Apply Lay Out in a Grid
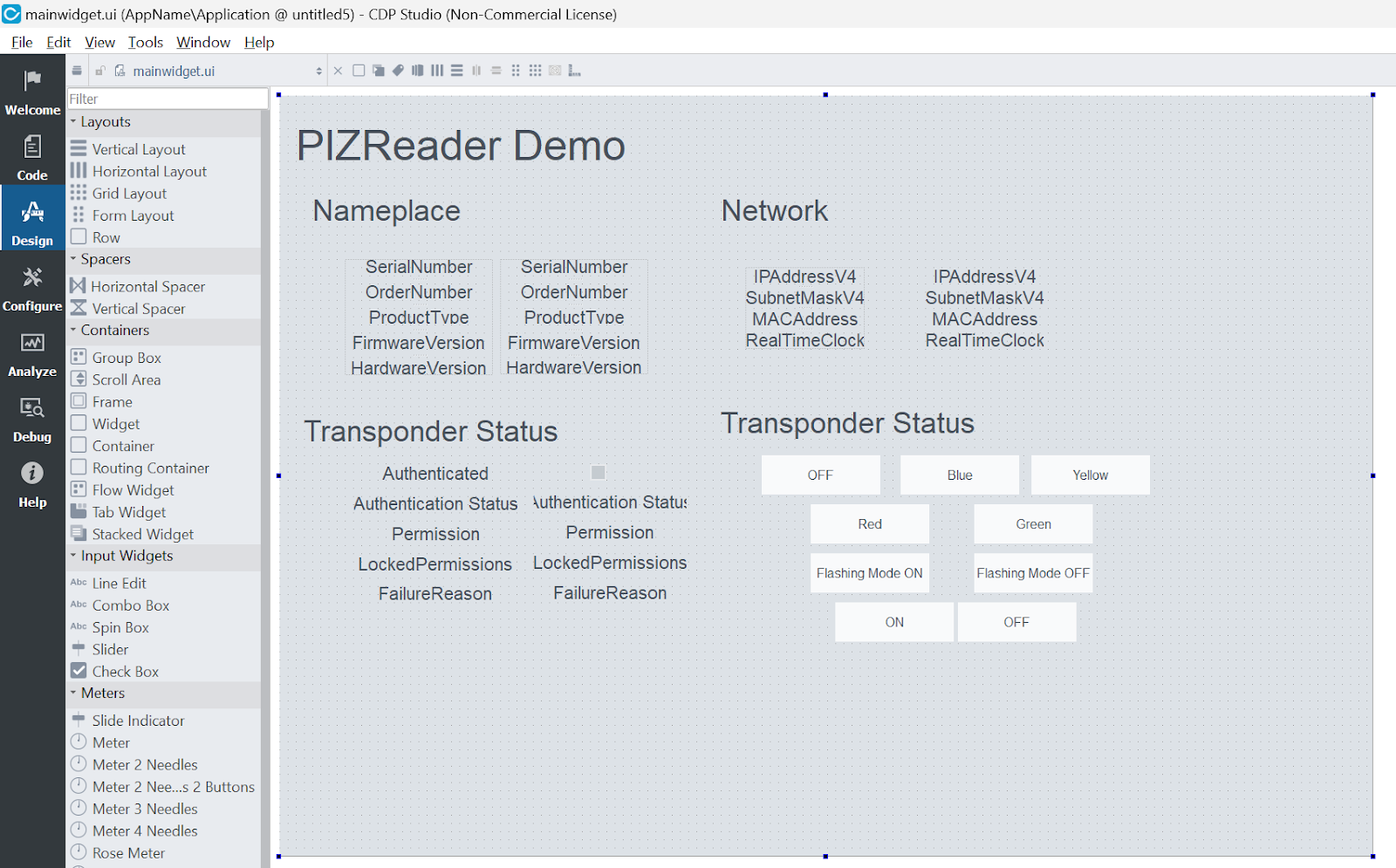Image resolution: width=1396 pixels, height=868 pixels. 536,71
